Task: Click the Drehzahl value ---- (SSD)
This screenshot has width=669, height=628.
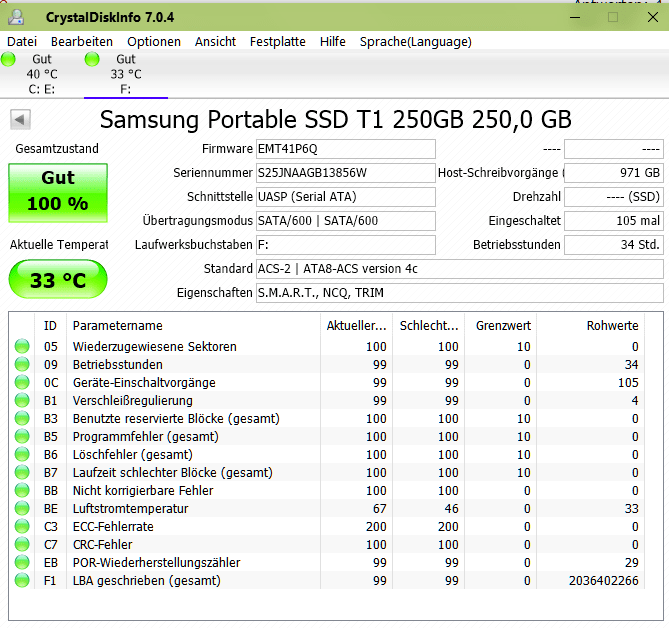Action: pos(614,197)
